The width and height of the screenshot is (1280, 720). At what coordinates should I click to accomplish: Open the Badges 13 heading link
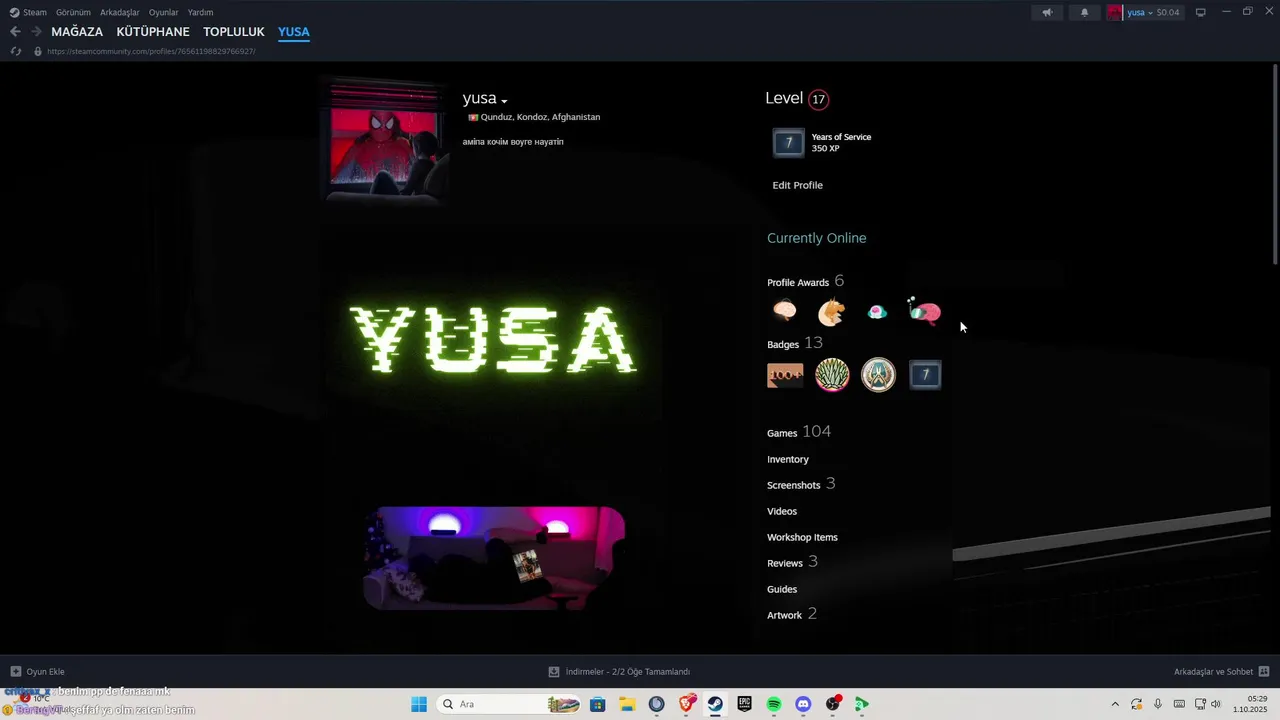tap(795, 343)
